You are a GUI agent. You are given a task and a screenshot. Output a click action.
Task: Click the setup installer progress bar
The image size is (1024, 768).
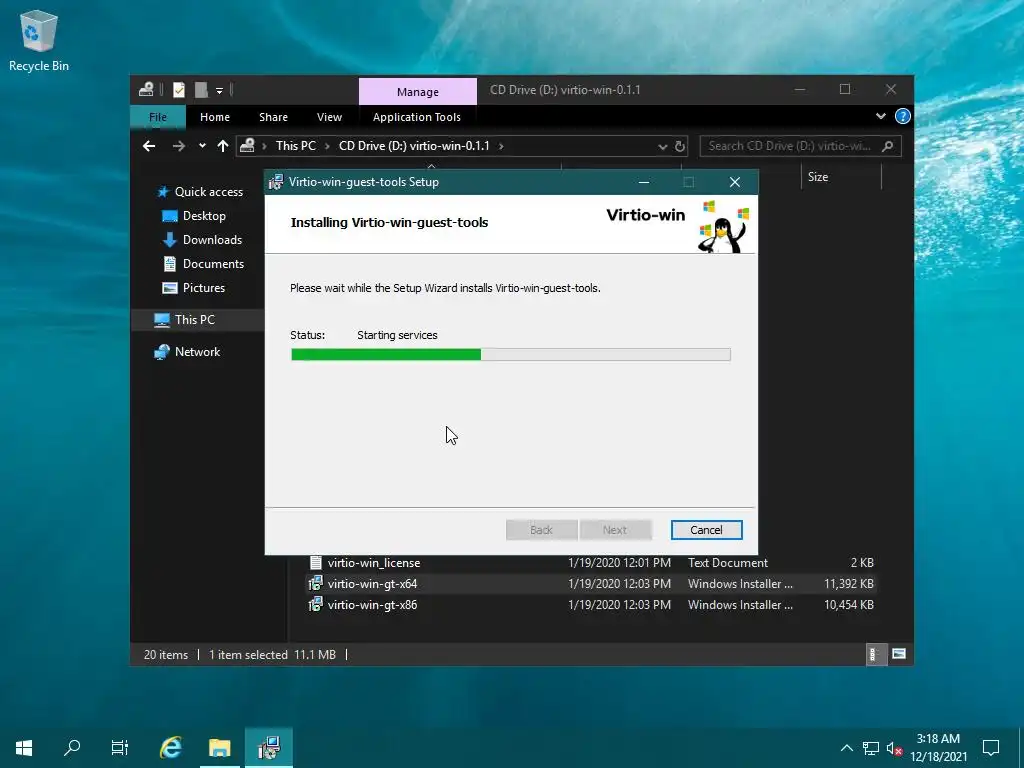pos(511,354)
